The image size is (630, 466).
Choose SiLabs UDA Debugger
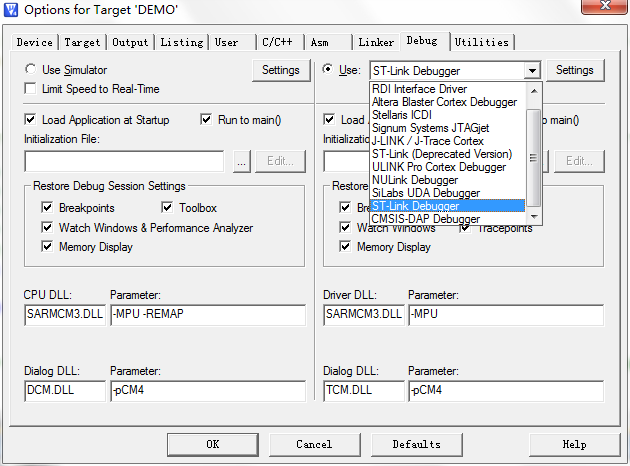[x=447, y=193]
